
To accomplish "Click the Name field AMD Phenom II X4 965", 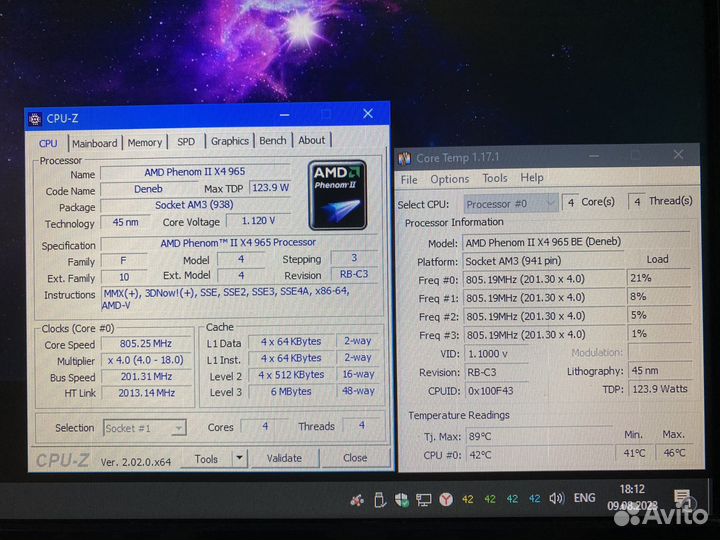I will 195,172.
